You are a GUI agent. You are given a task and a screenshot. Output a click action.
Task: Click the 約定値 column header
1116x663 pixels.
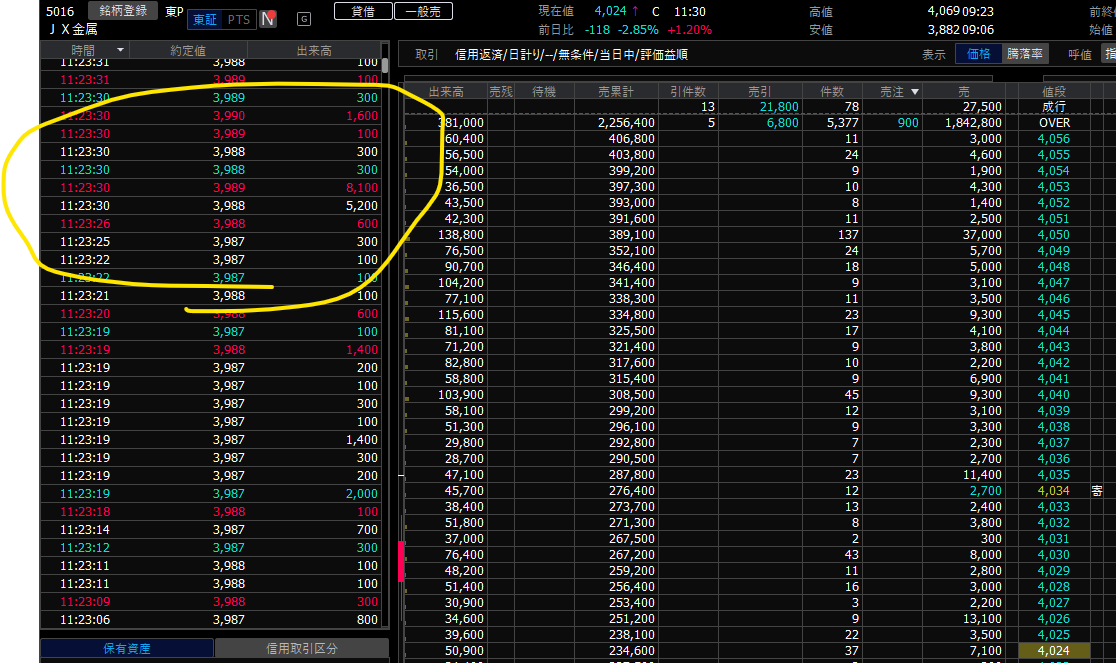click(188, 50)
